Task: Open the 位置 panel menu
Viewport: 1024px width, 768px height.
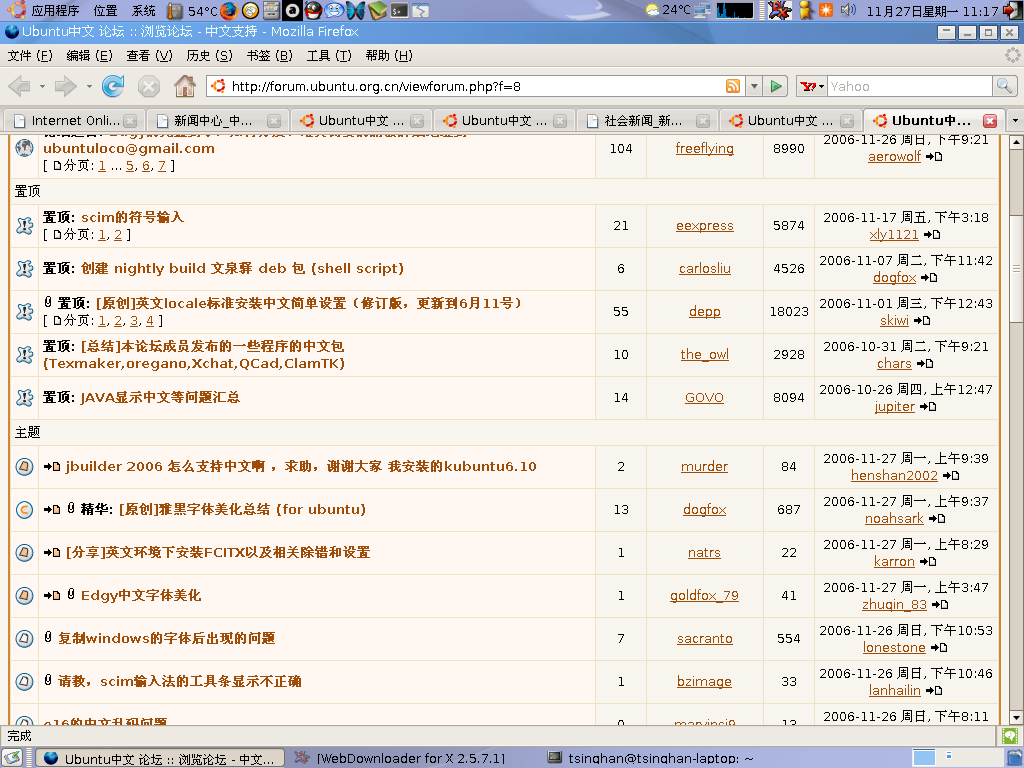Action: pyautogui.click(x=105, y=10)
